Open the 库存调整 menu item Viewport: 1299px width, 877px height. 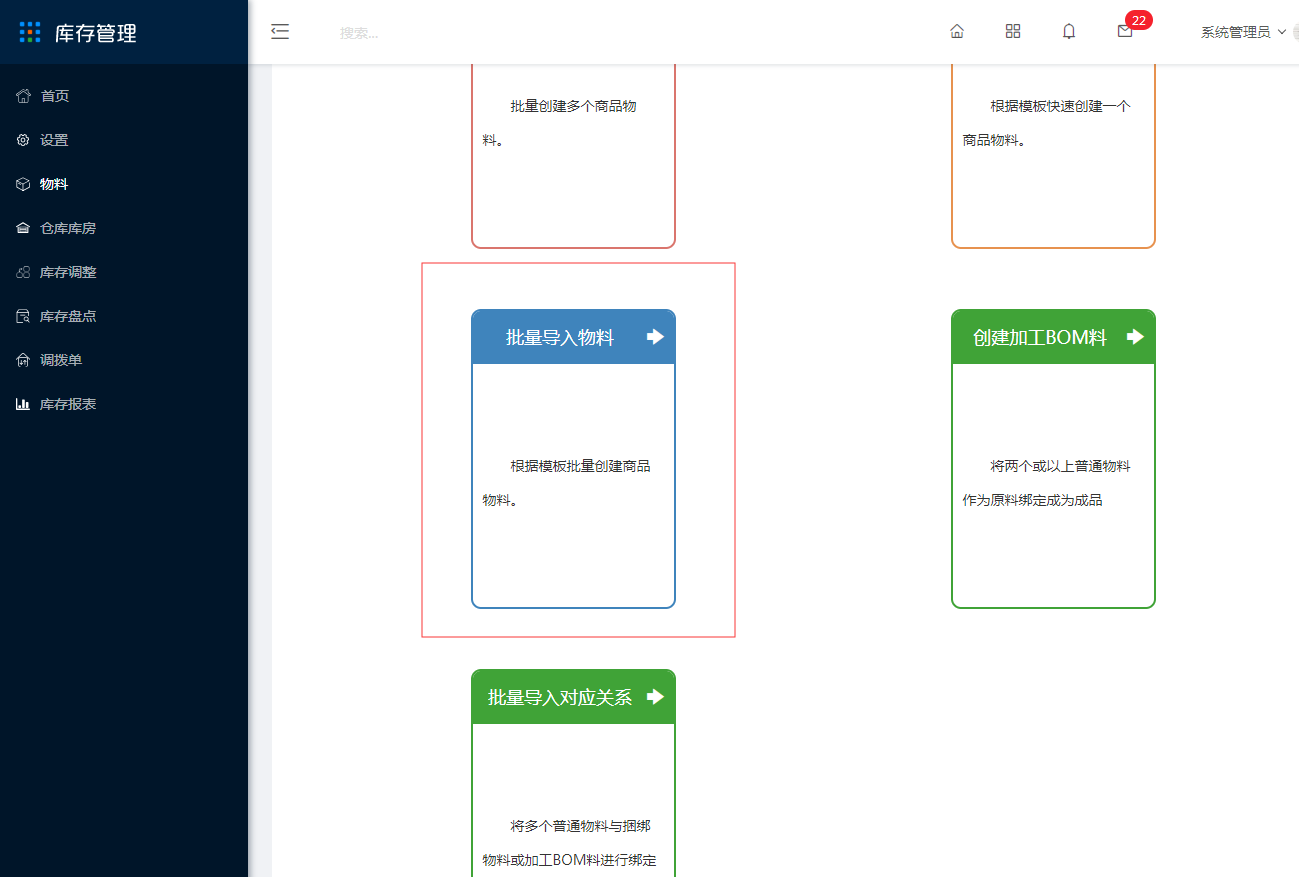pyautogui.click(x=124, y=272)
